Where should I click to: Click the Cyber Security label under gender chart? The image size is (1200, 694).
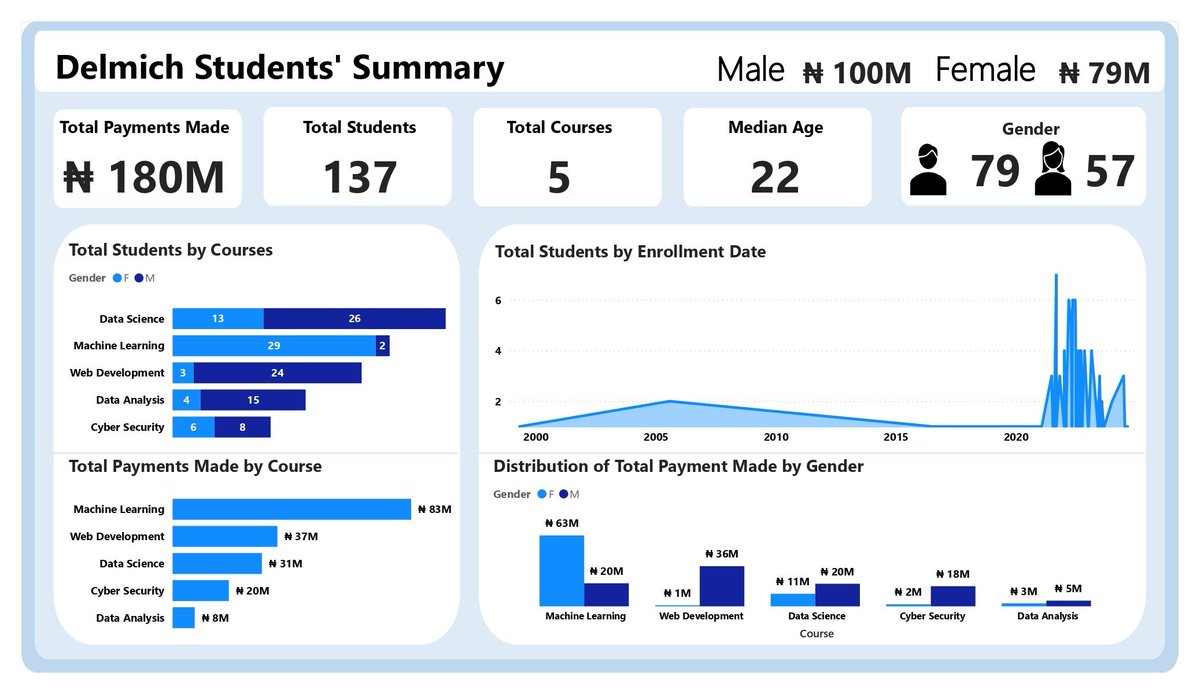[932, 616]
